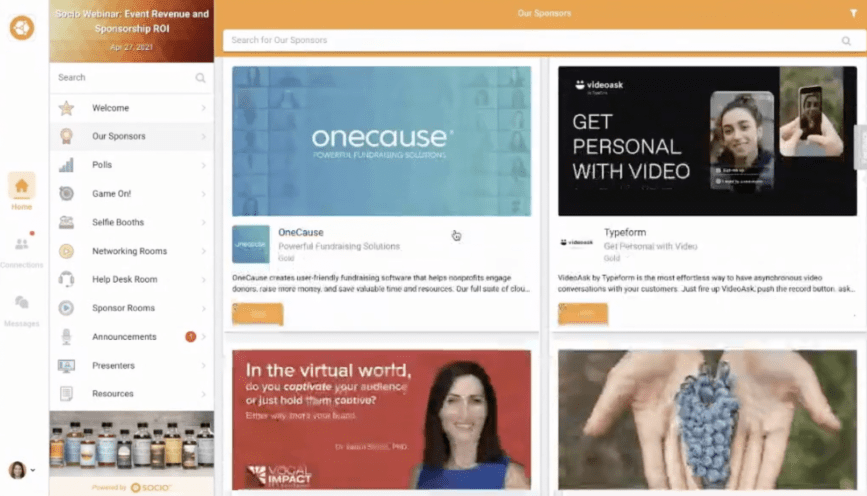Click the VideoAsk by Typeform description text
The image size is (867, 496).
click(x=706, y=283)
